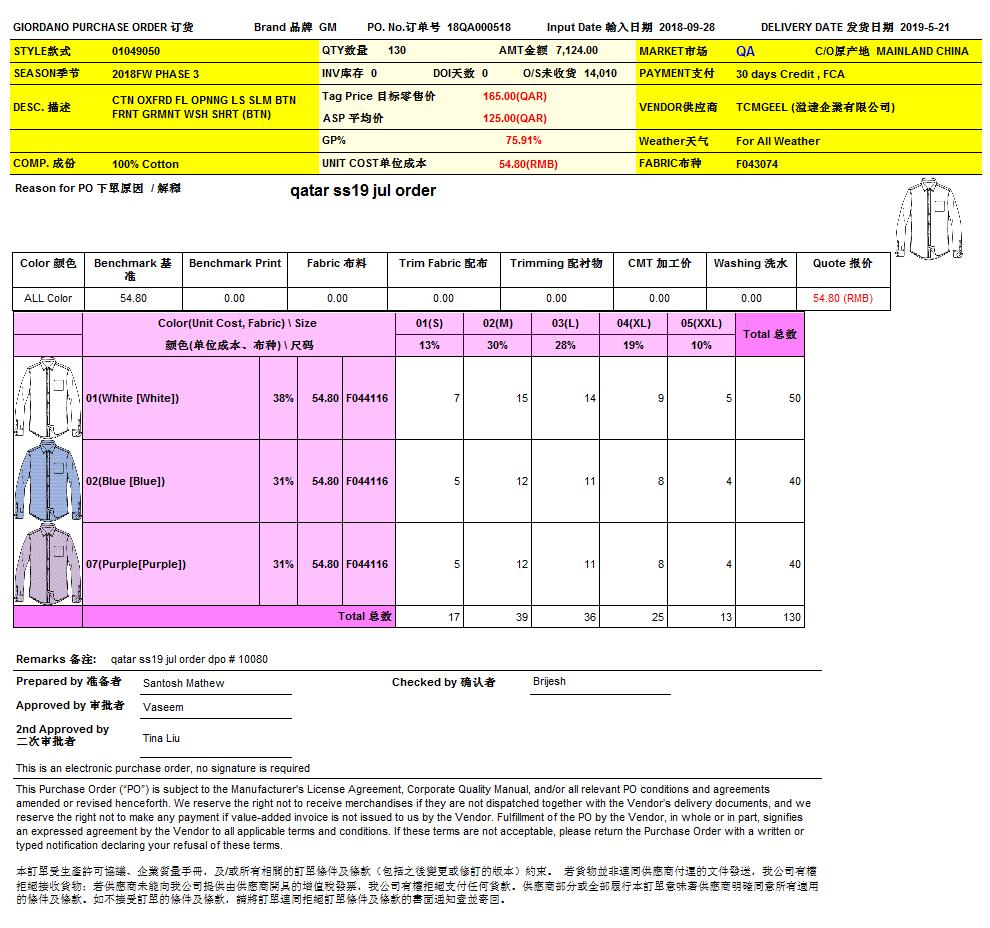The height and width of the screenshot is (928, 990).
Task: Select fabric code F044116 in Blue row
Action: (366, 481)
